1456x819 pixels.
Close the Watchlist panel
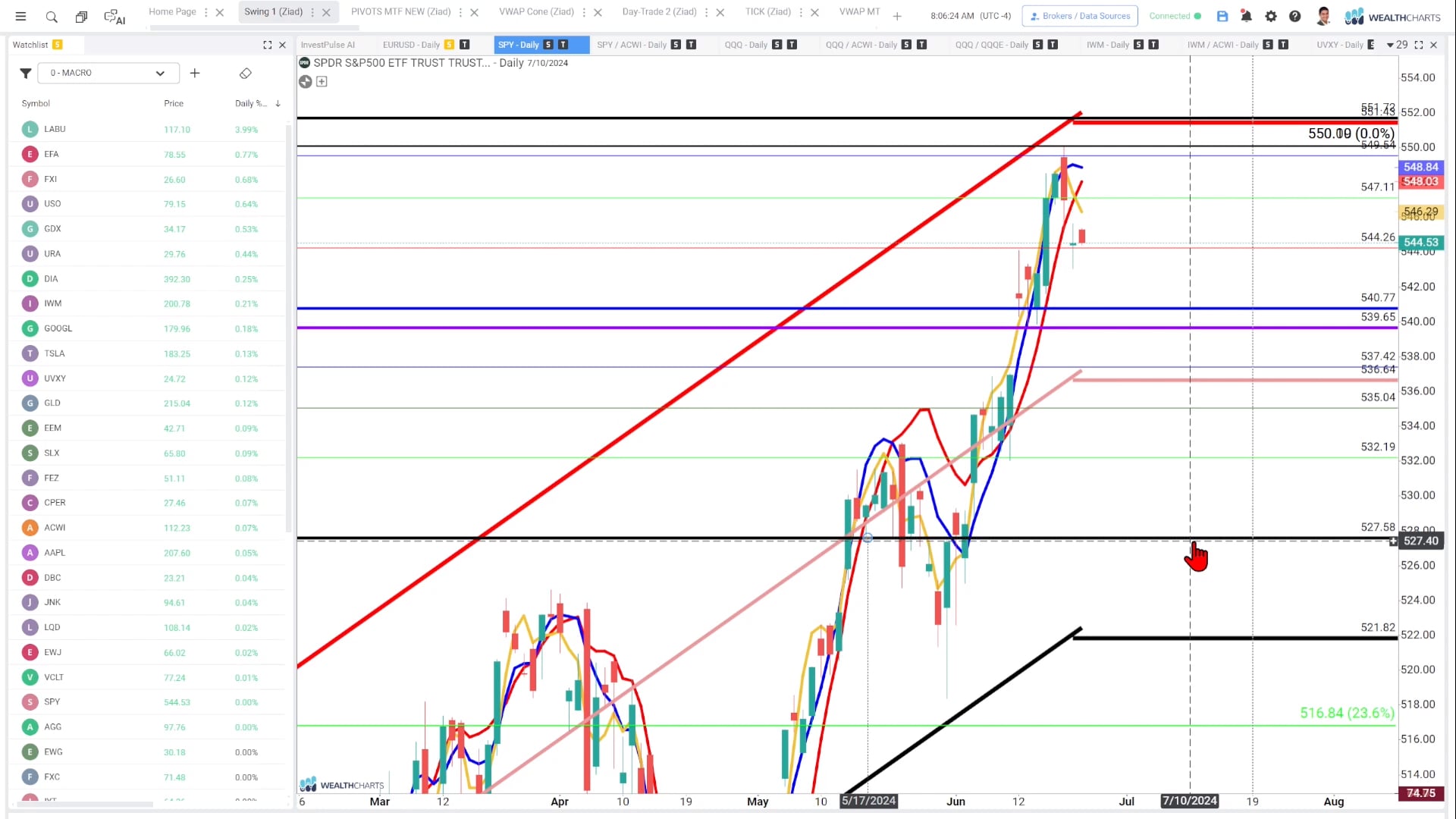282,45
